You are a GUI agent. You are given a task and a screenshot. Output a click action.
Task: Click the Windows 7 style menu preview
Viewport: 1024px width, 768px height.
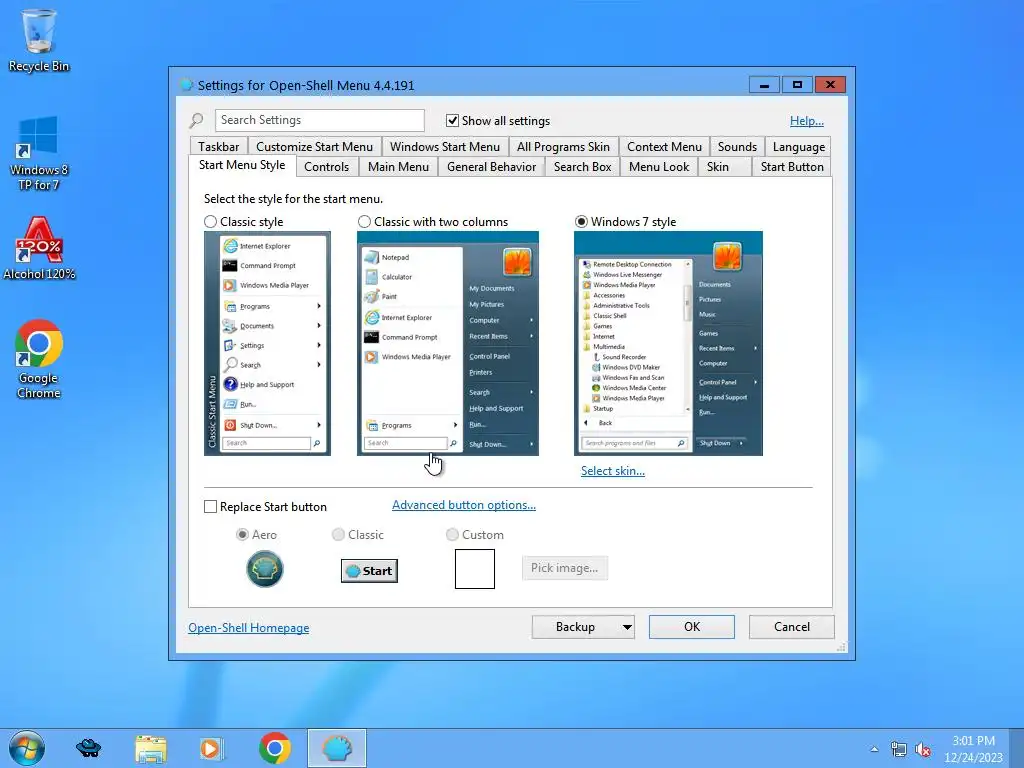pyautogui.click(x=668, y=344)
